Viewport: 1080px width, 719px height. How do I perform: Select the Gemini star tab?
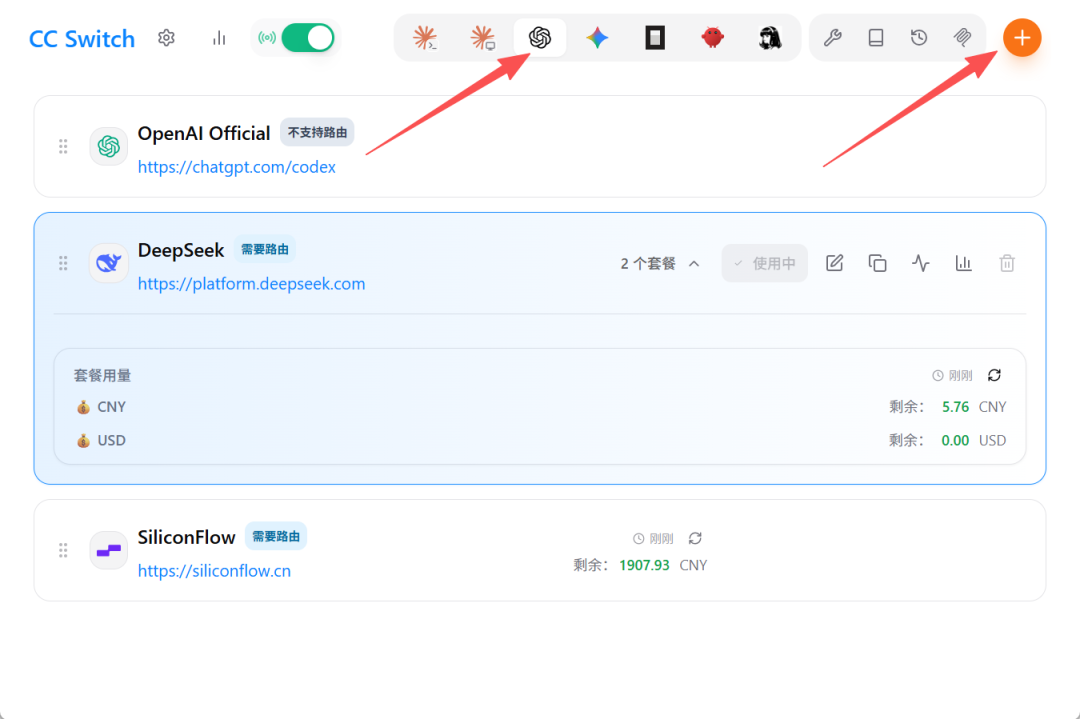(597, 37)
